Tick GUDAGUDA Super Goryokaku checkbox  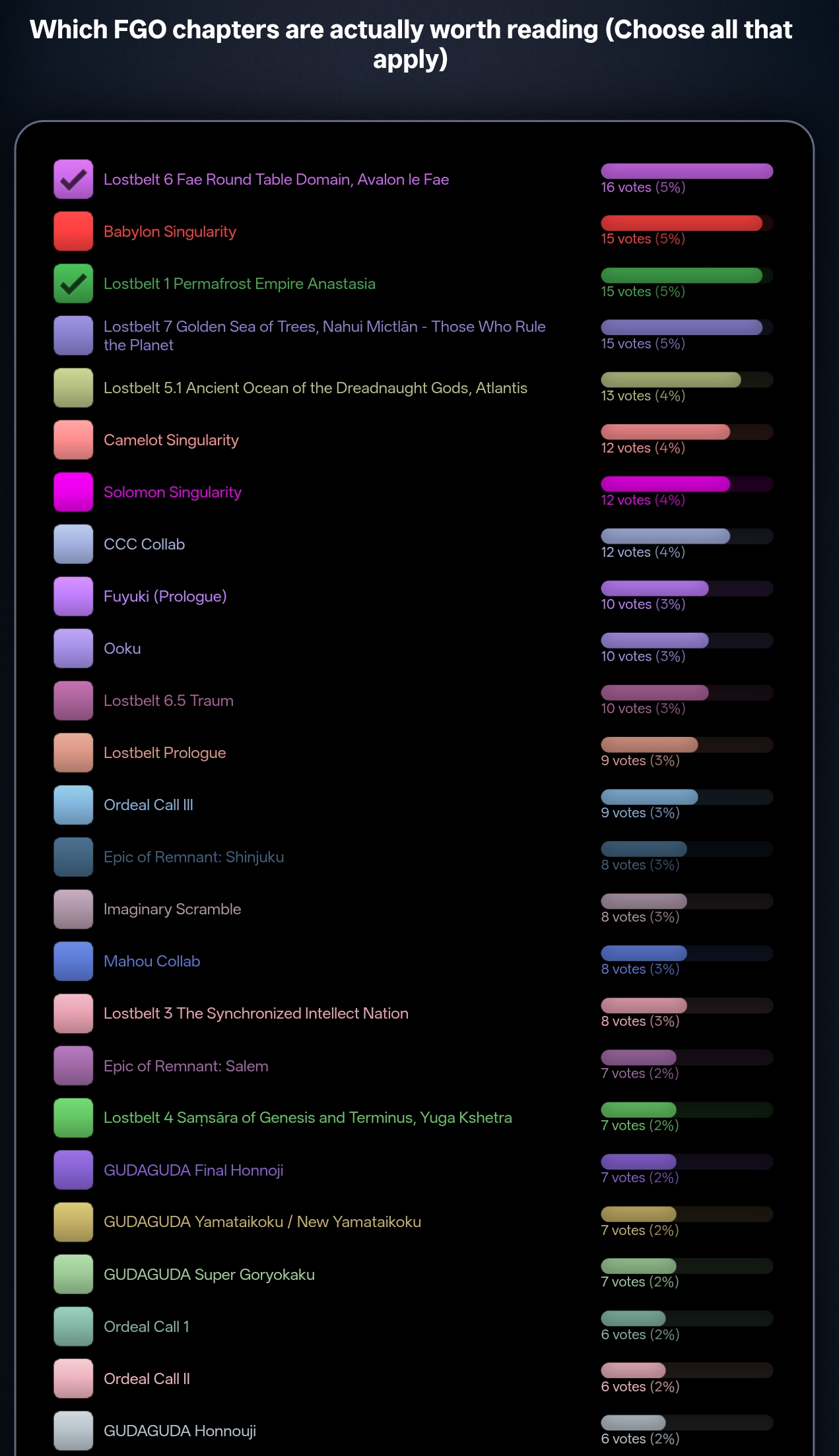[73, 1274]
